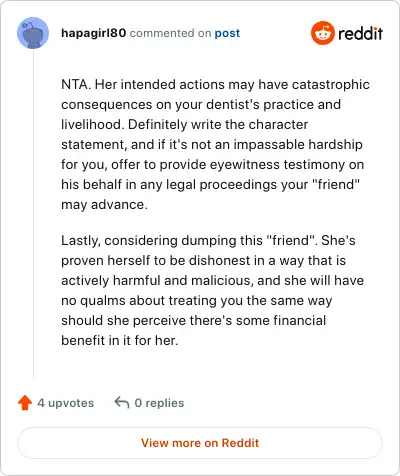Click the orange upvote arrow

[x=25, y=403]
